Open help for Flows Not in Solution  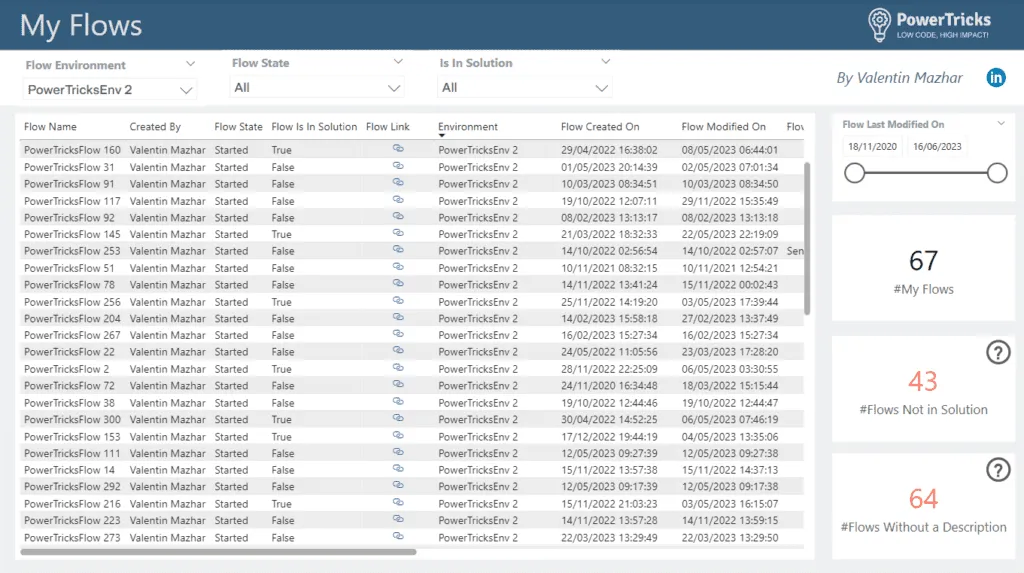click(998, 353)
